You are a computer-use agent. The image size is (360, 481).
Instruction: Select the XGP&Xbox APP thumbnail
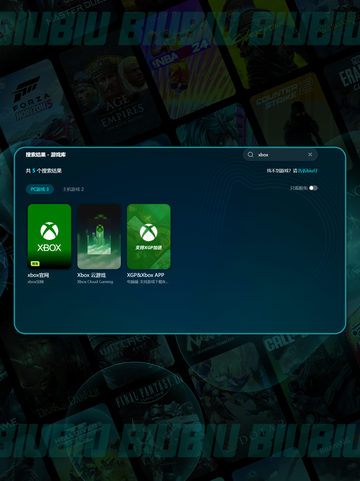pos(149,236)
